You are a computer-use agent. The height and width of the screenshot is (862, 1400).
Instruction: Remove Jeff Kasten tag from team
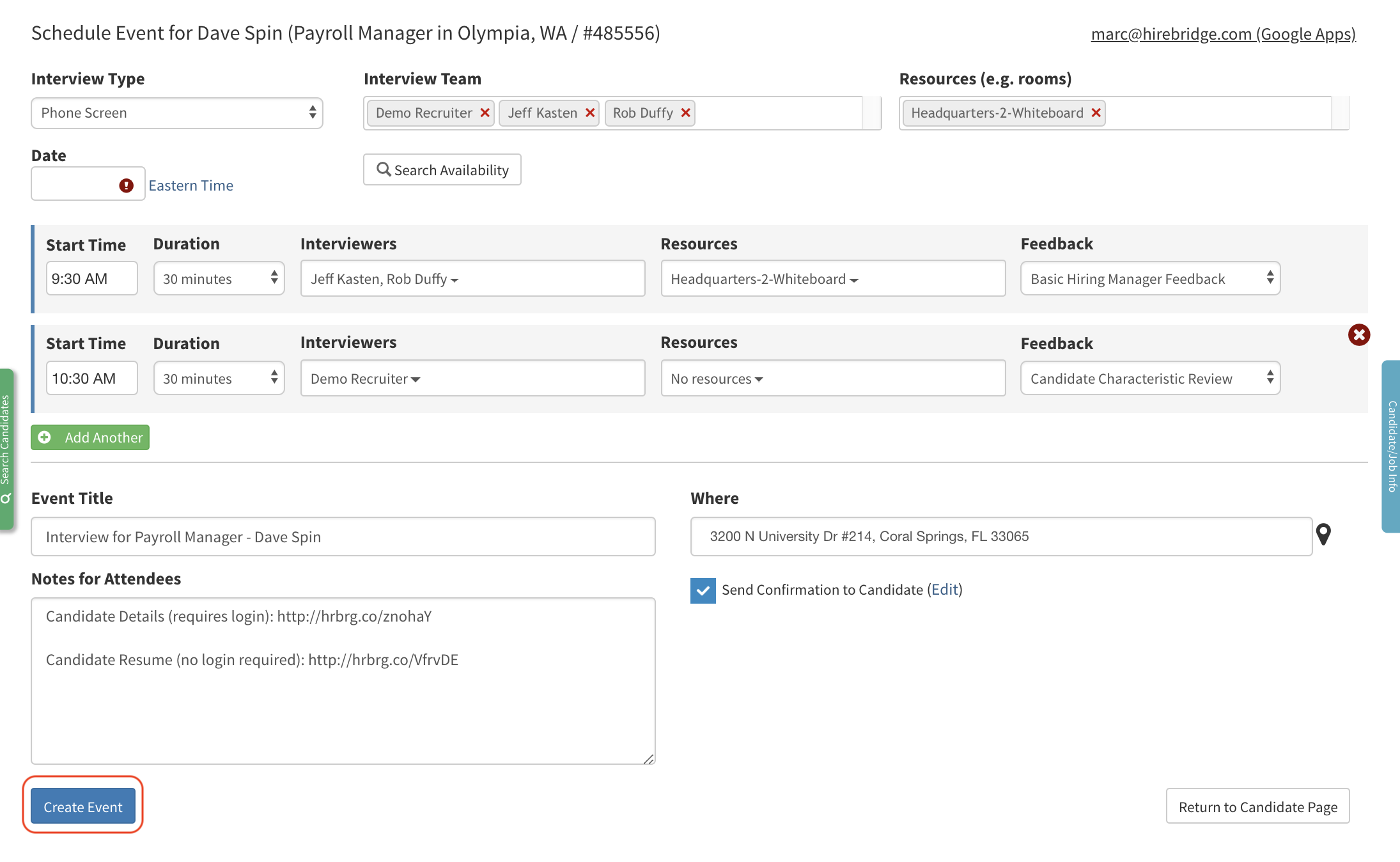click(589, 113)
